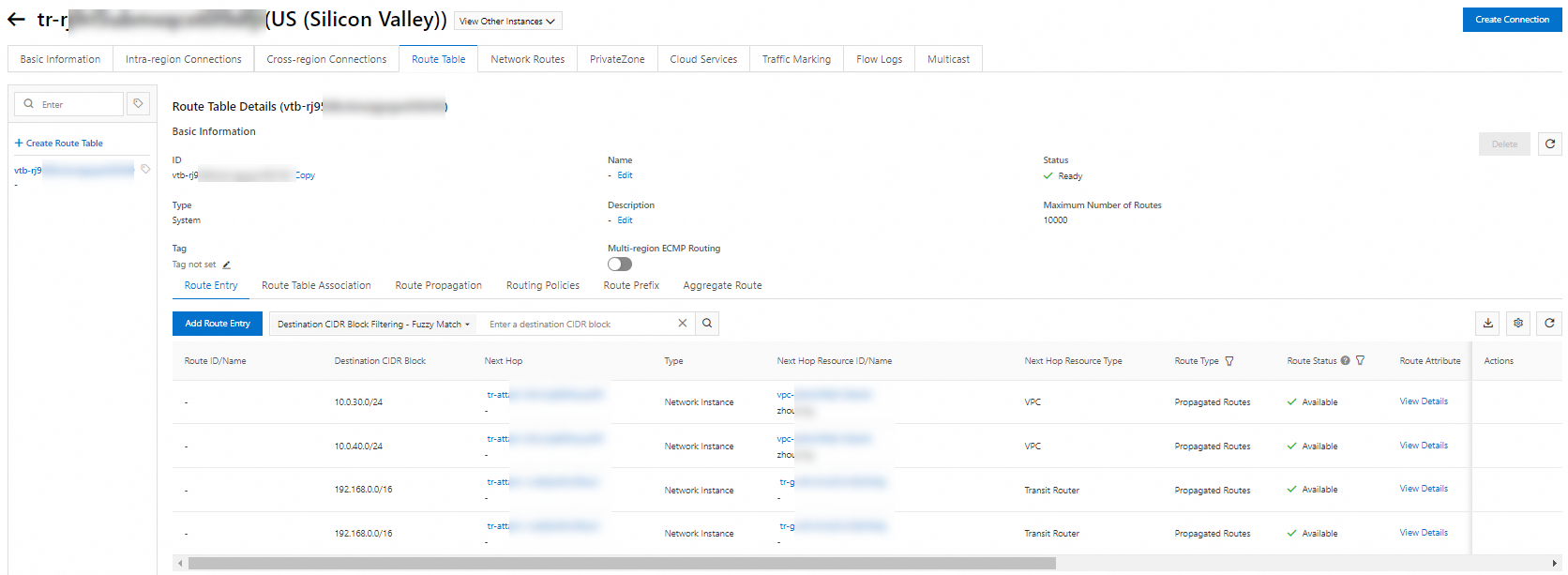
Task: Open column settings gear icon
Action: click(1518, 324)
